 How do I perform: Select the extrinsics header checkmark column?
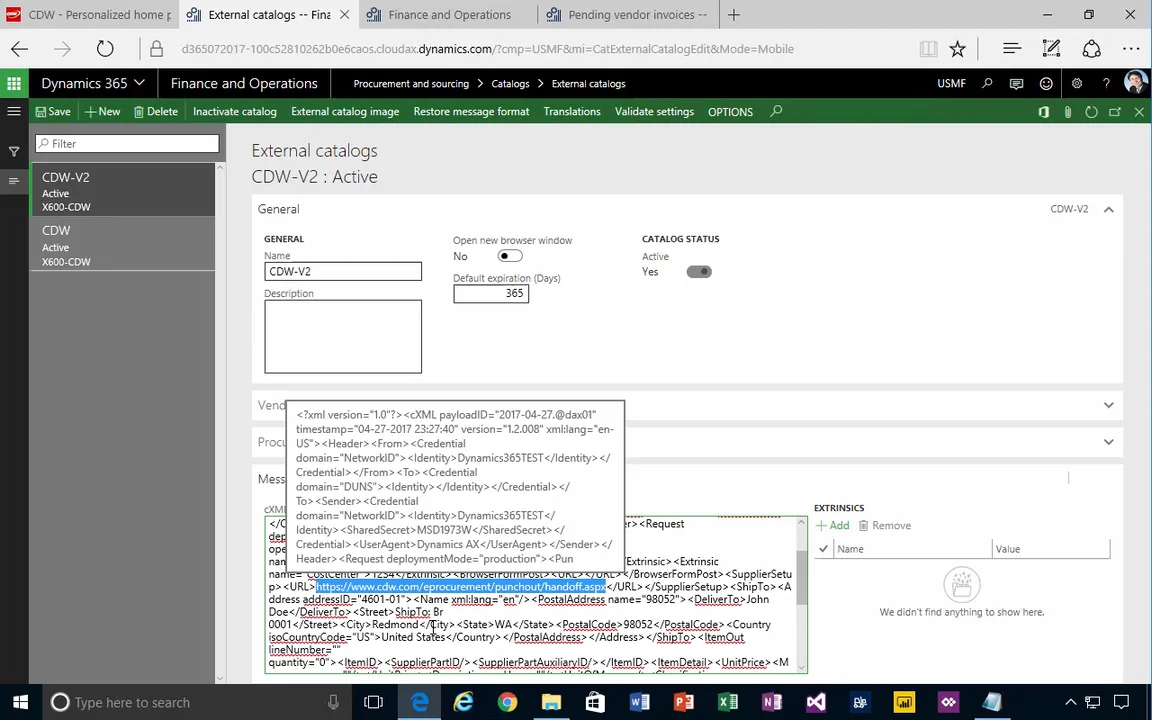(823, 549)
